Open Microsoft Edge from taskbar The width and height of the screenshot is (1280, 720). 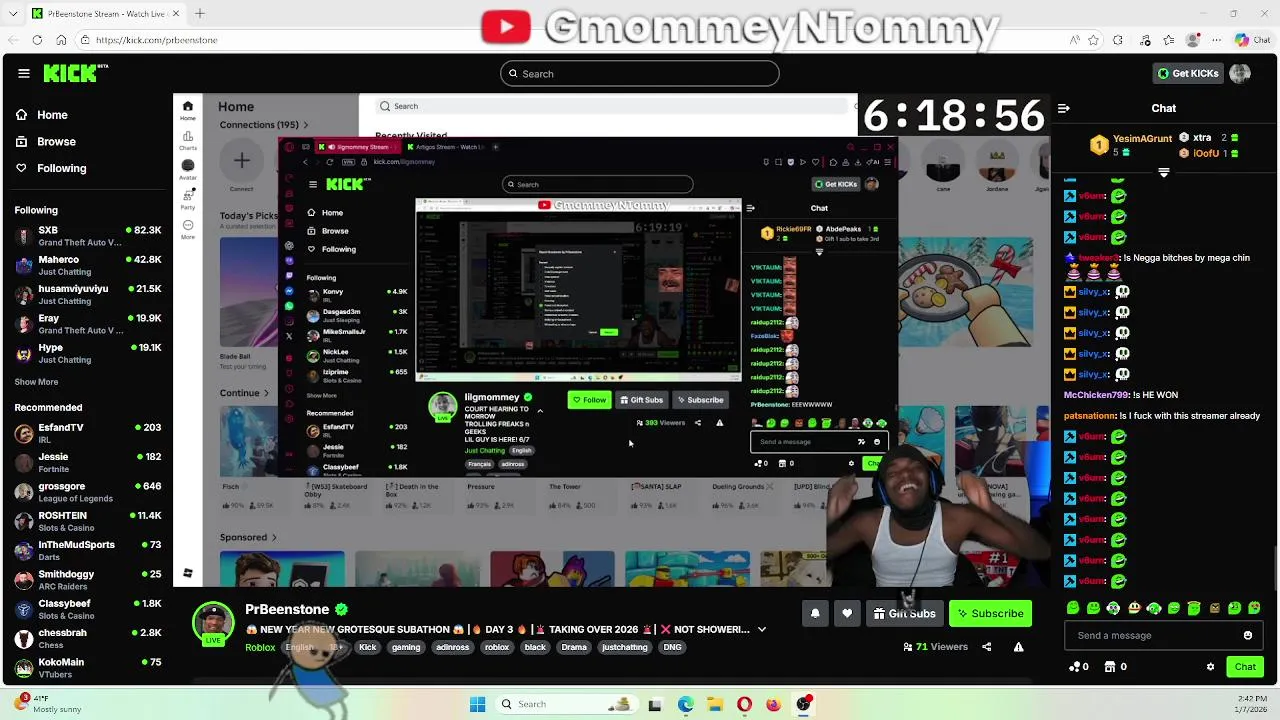pos(685,704)
